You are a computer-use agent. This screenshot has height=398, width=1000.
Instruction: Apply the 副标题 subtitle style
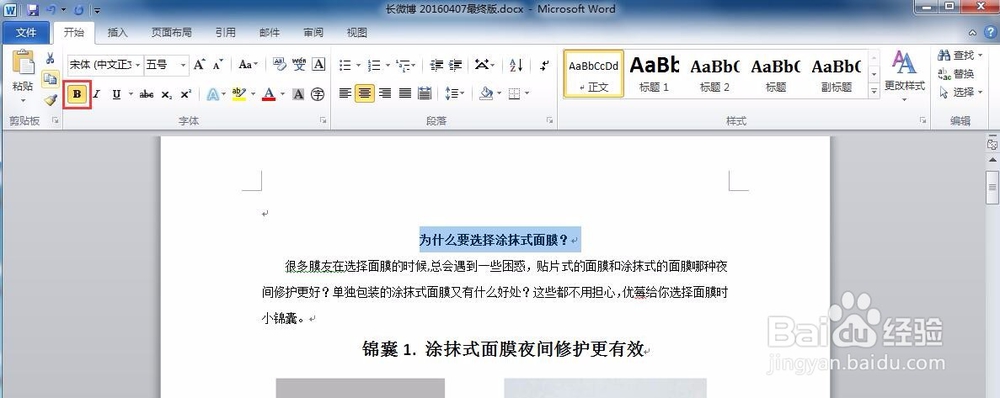(836, 73)
